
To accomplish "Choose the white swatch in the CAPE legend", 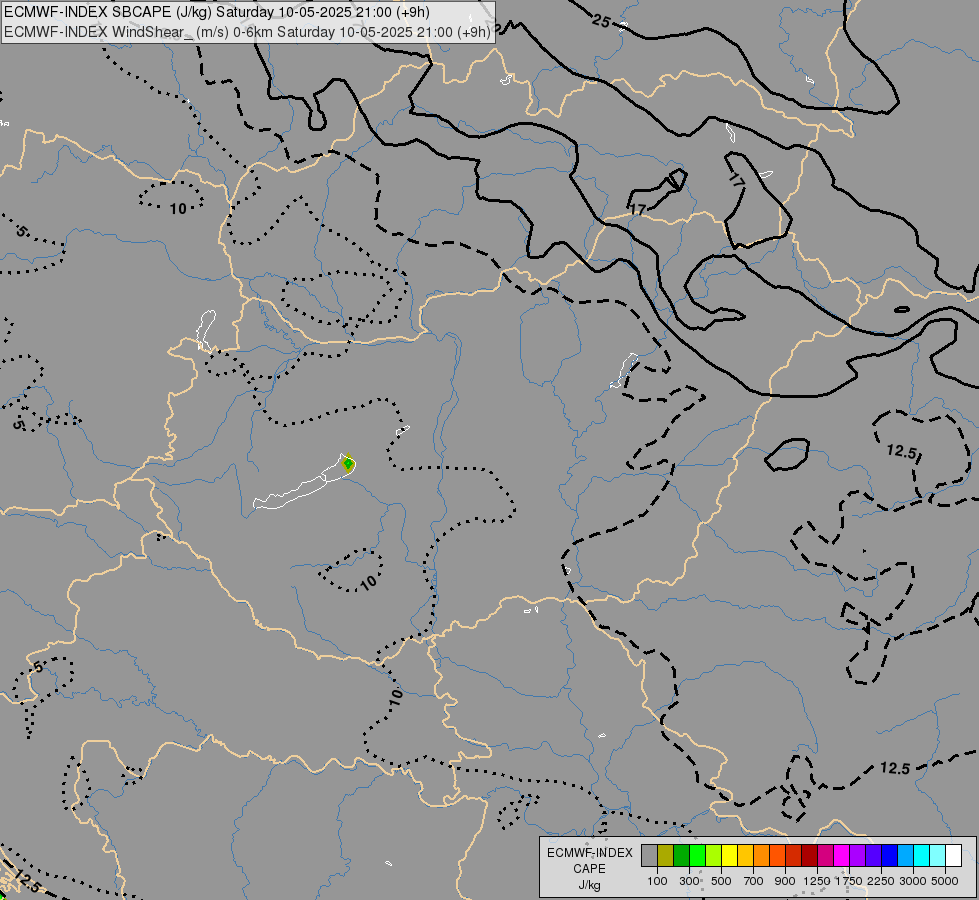I will tap(953, 856).
